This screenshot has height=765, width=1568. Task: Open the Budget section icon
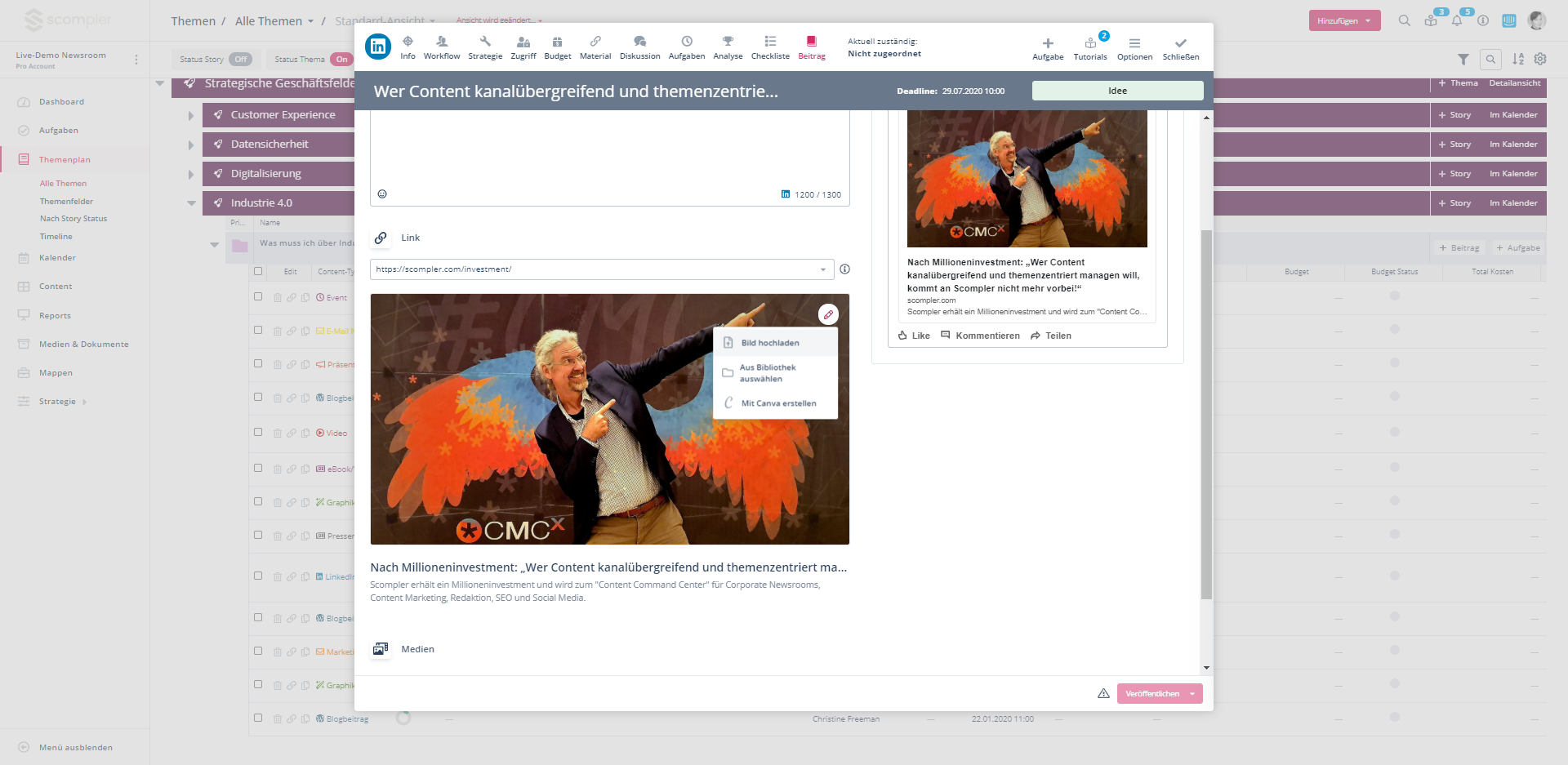pos(557,42)
